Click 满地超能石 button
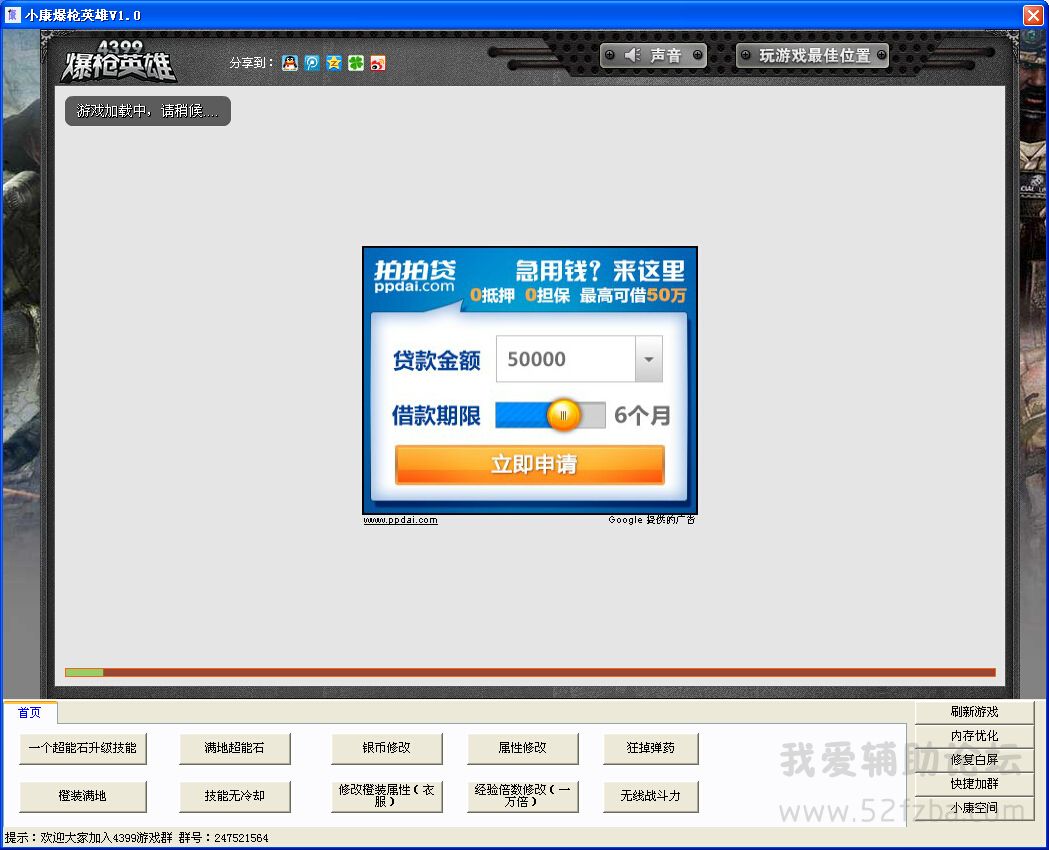 click(x=235, y=748)
